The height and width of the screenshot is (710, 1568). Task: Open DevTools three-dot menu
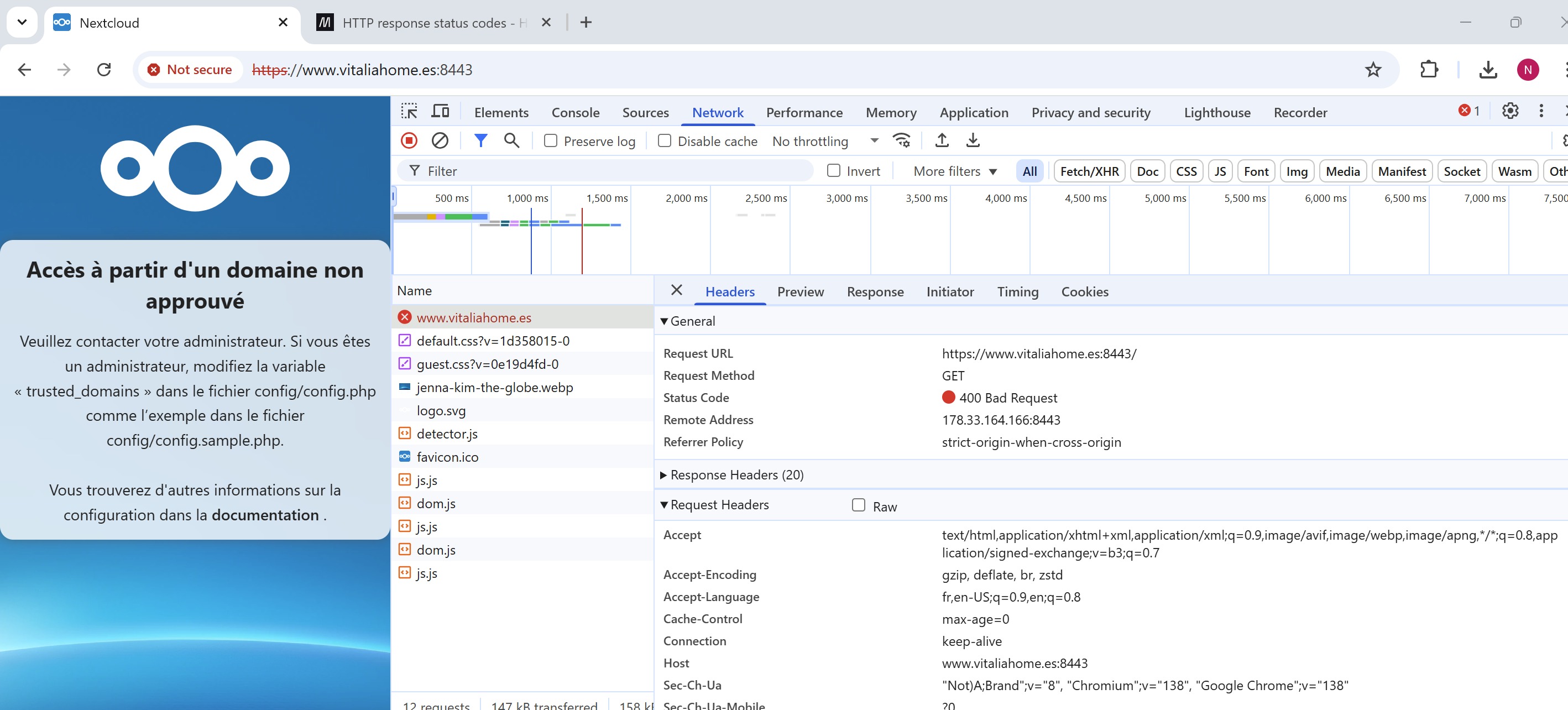(1541, 111)
